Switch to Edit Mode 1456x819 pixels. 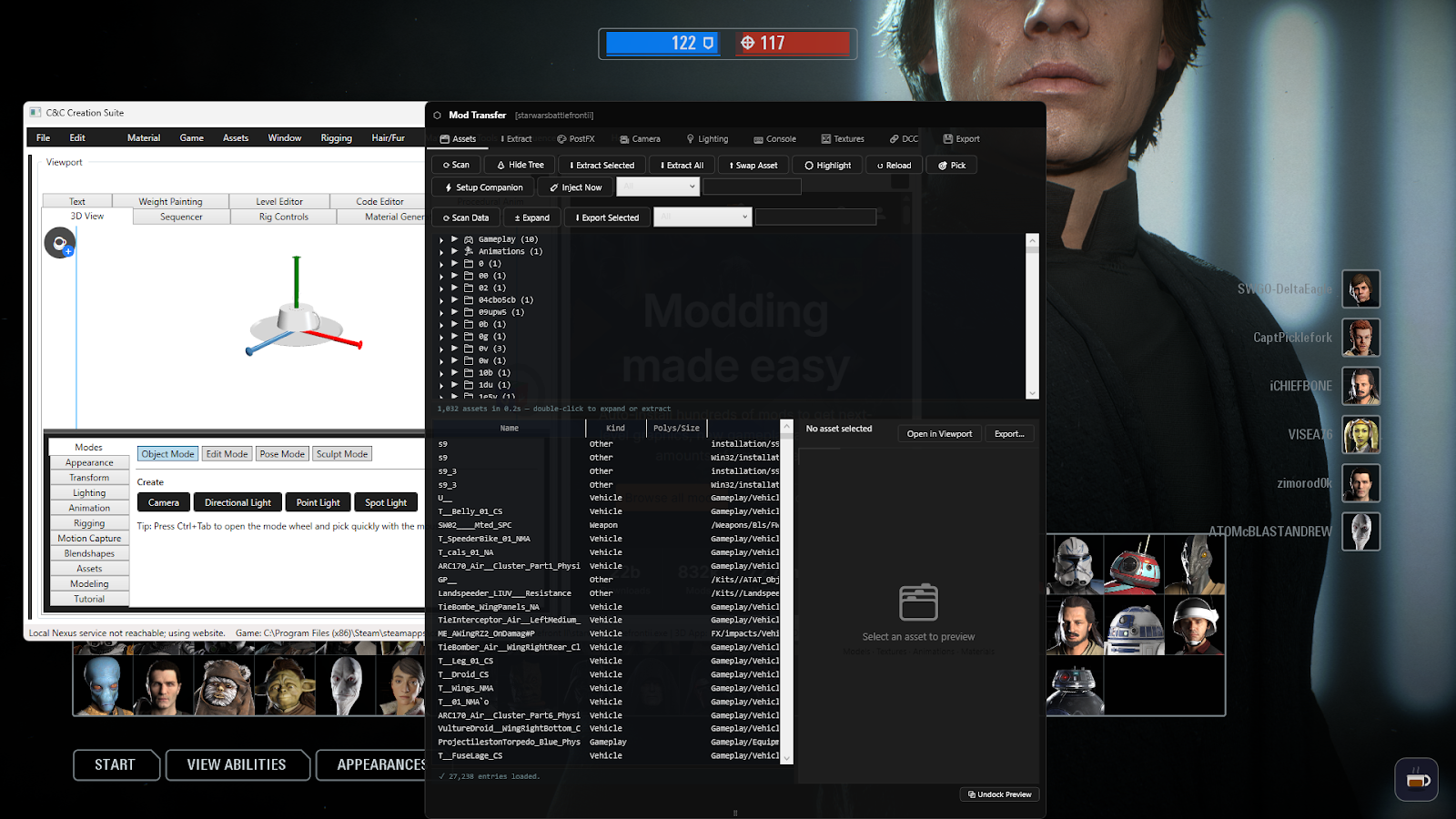point(227,453)
